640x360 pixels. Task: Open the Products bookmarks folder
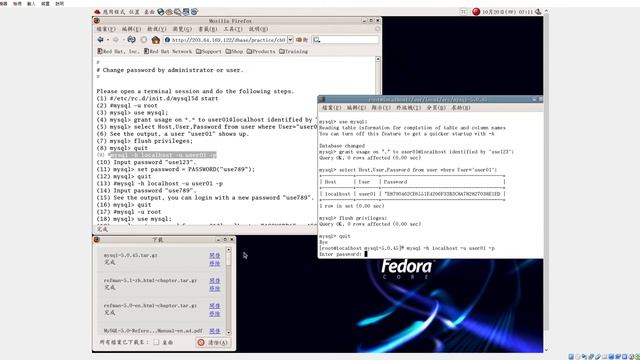(260, 51)
